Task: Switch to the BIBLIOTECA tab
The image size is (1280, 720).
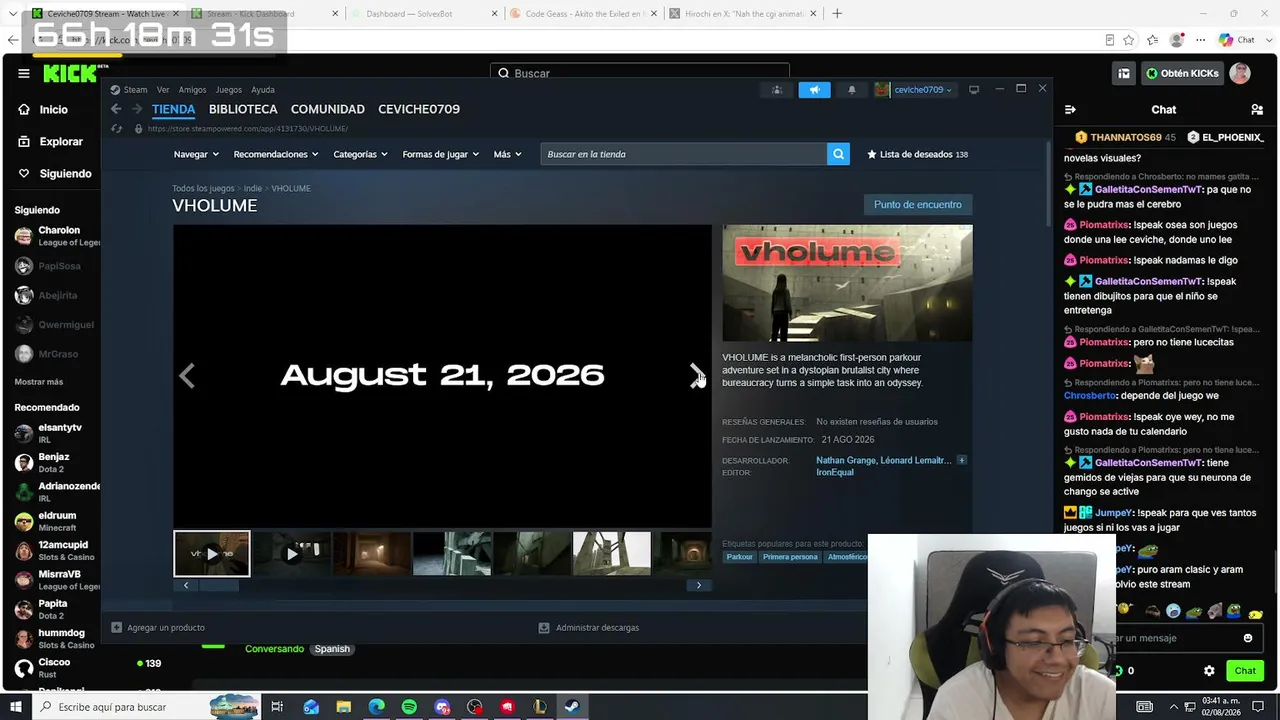Action: coord(243,109)
